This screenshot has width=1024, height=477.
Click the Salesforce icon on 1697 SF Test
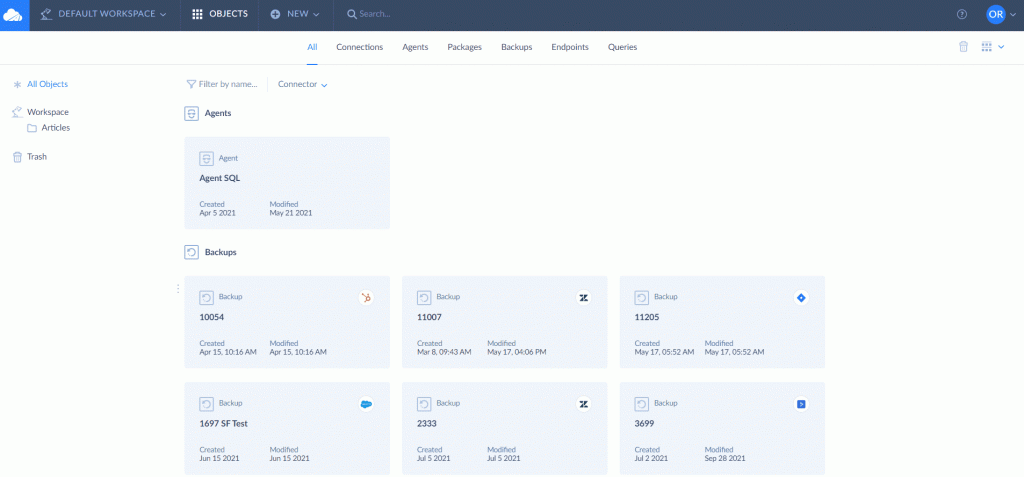[x=366, y=404]
